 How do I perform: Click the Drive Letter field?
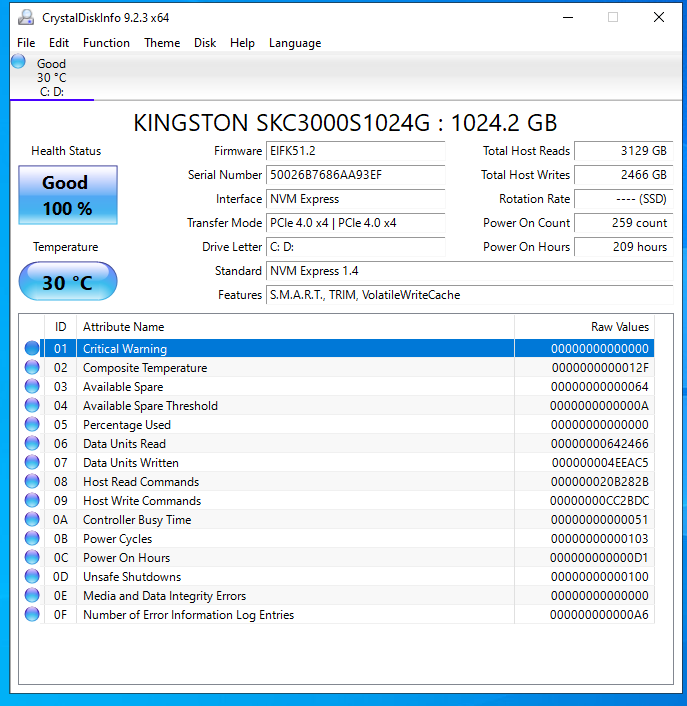[356, 247]
